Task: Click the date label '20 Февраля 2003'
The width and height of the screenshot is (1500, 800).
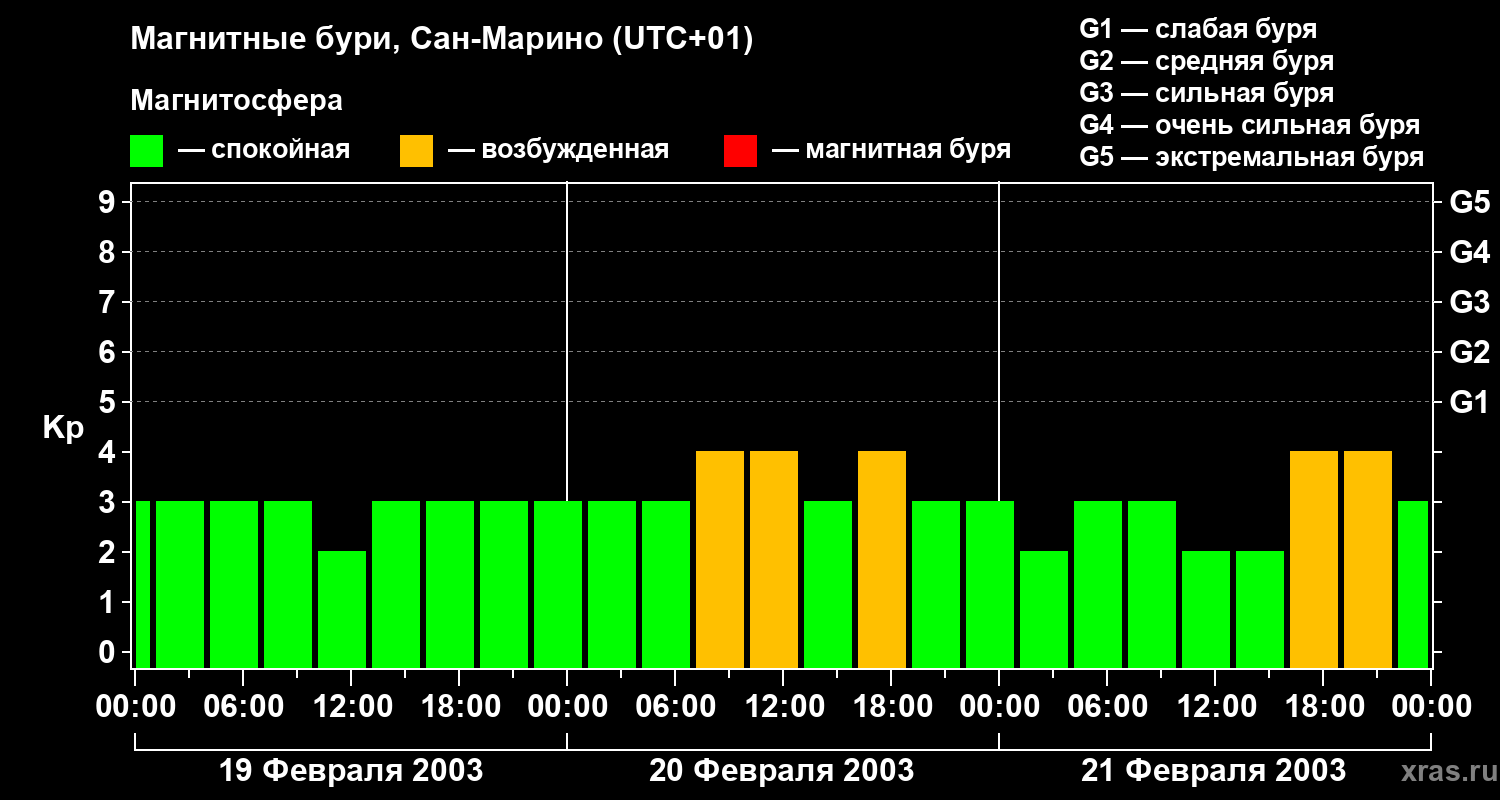Action: click(782, 771)
